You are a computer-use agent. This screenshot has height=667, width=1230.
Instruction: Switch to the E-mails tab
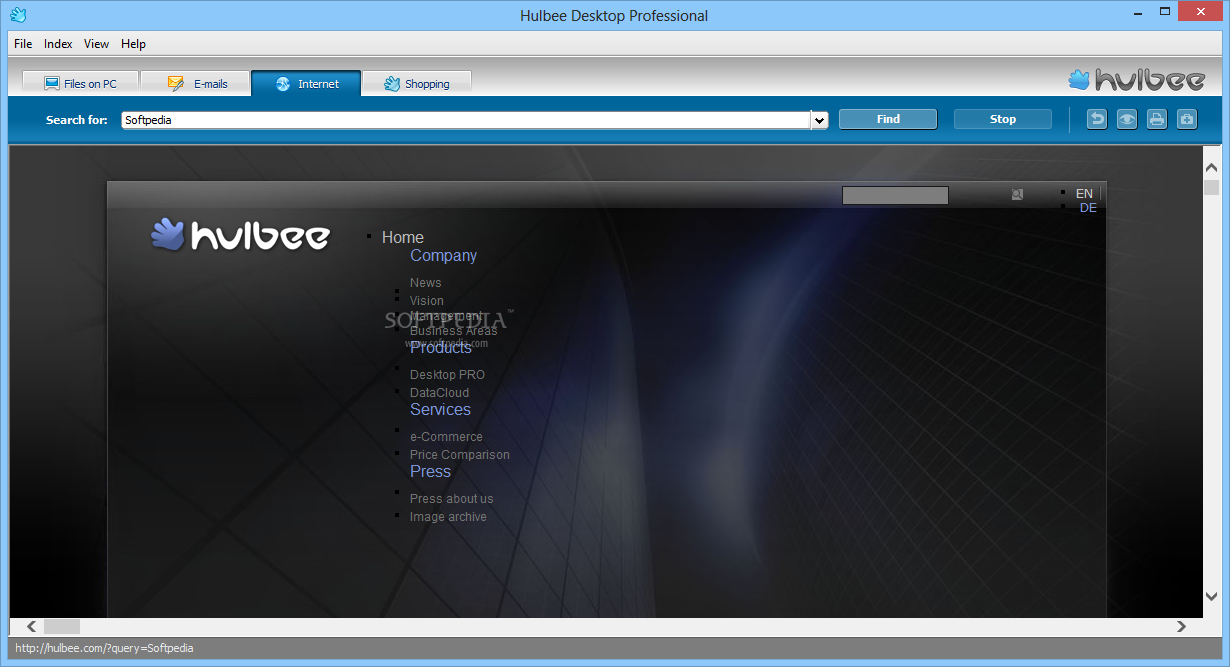[195, 84]
